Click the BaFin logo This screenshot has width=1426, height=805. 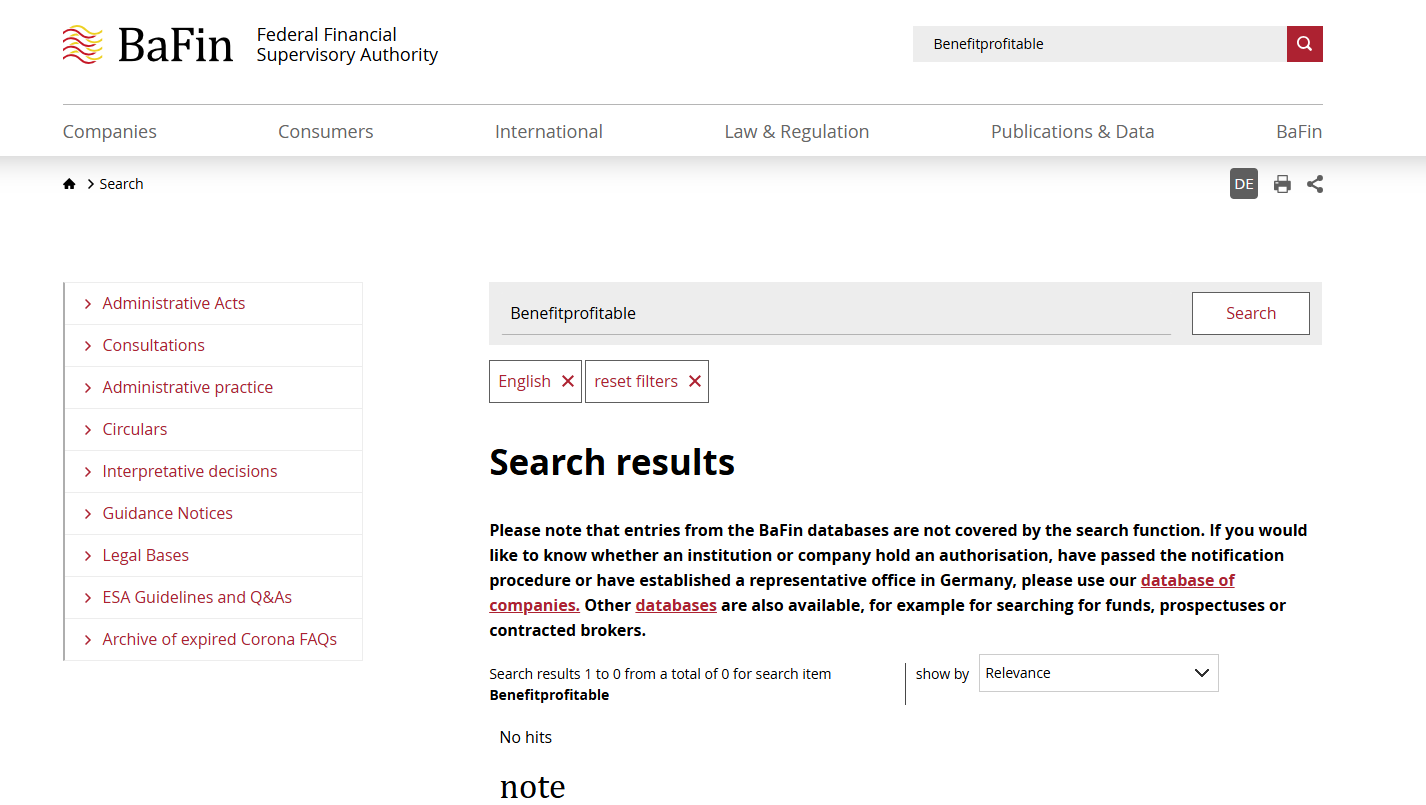148,45
